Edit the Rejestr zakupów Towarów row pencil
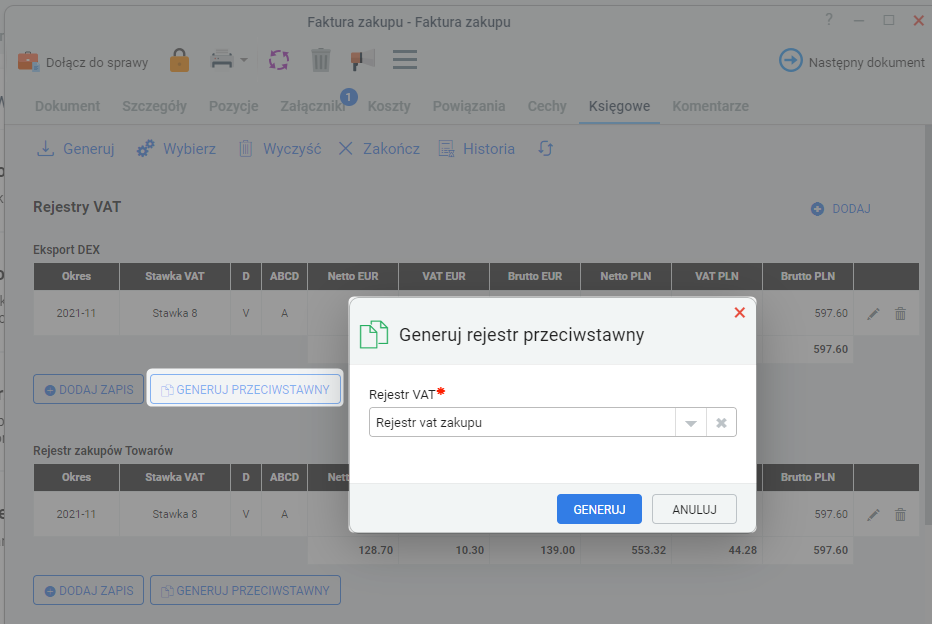Viewport: 932px width, 624px height. pos(873,515)
